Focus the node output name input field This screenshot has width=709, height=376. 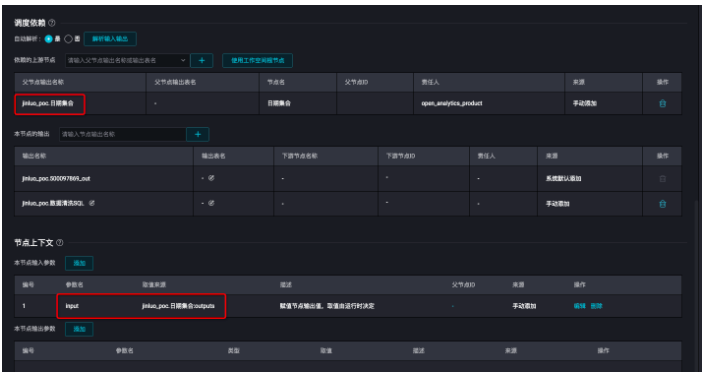[123, 134]
